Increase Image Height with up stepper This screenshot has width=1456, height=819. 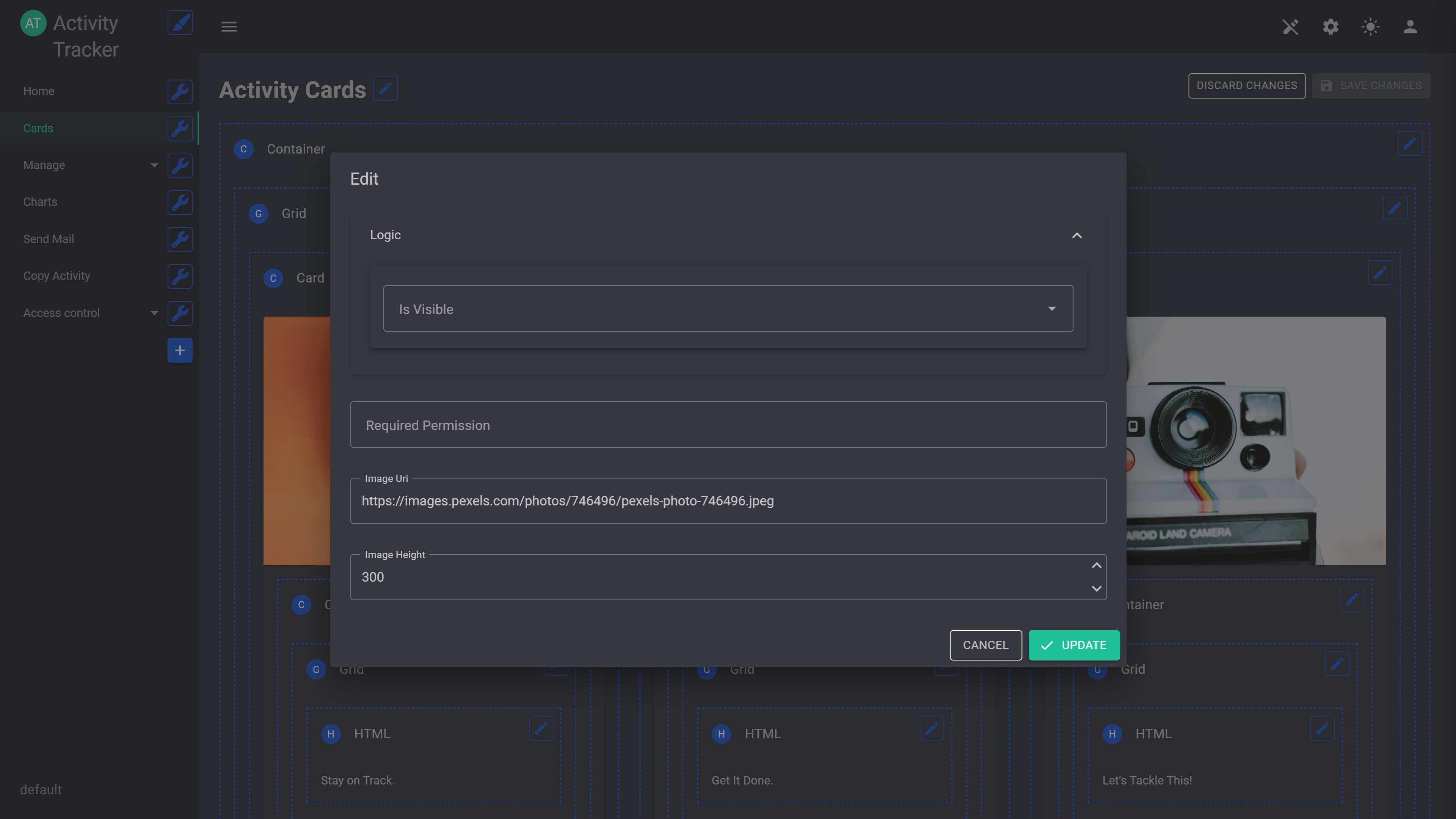[x=1097, y=566]
